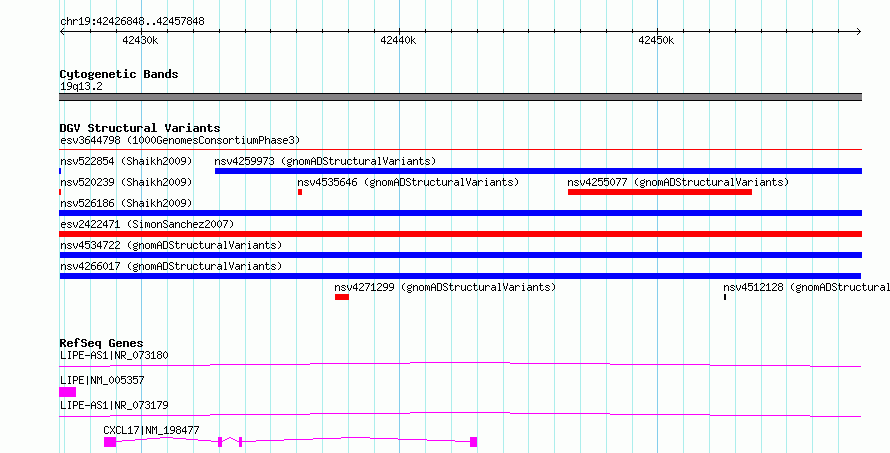Click the 42450k ruler position label
This screenshot has width=890, height=453.
pos(656,40)
